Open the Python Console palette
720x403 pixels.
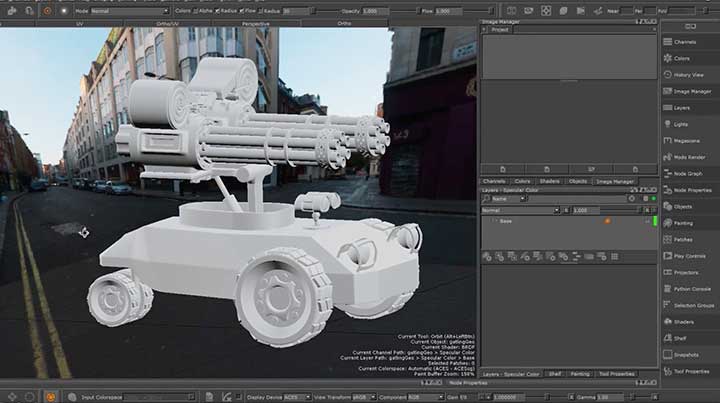[x=690, y=288]
